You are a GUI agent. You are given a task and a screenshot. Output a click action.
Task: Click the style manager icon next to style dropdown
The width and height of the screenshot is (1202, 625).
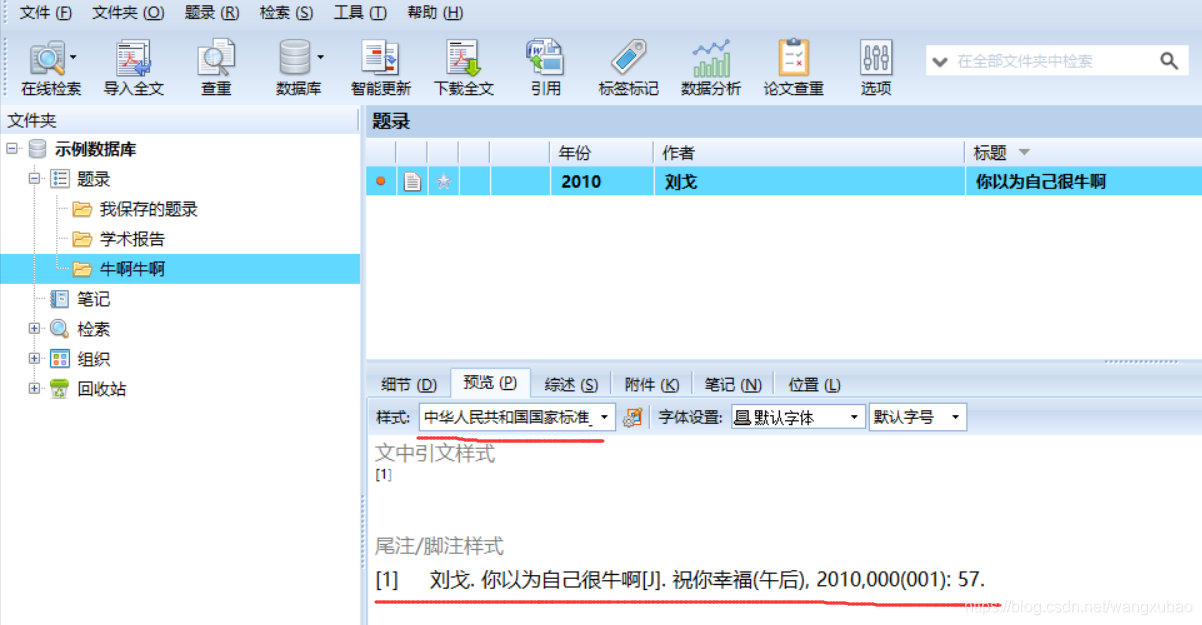tap(631, 417)
